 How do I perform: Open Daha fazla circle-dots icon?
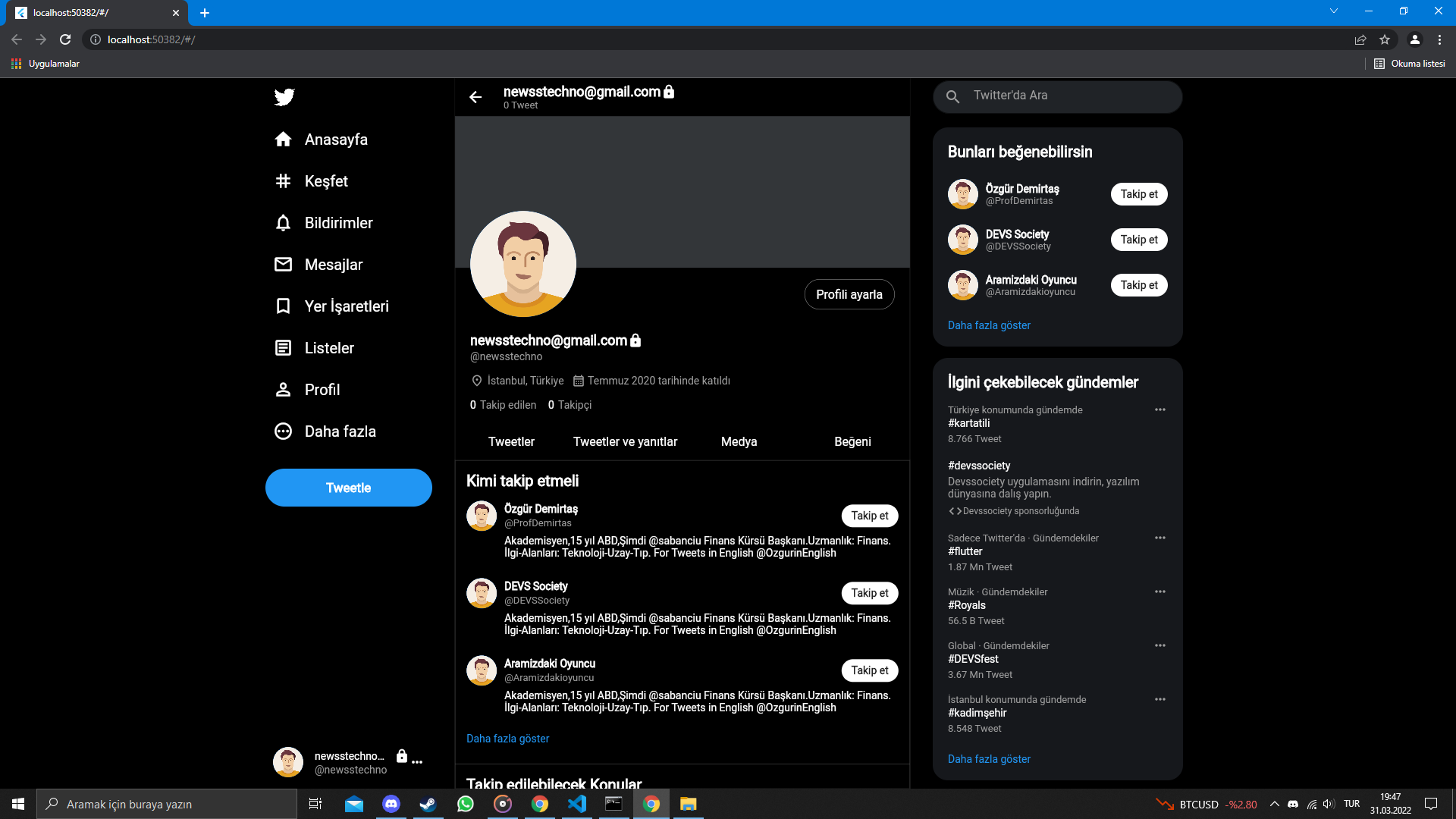283,431
